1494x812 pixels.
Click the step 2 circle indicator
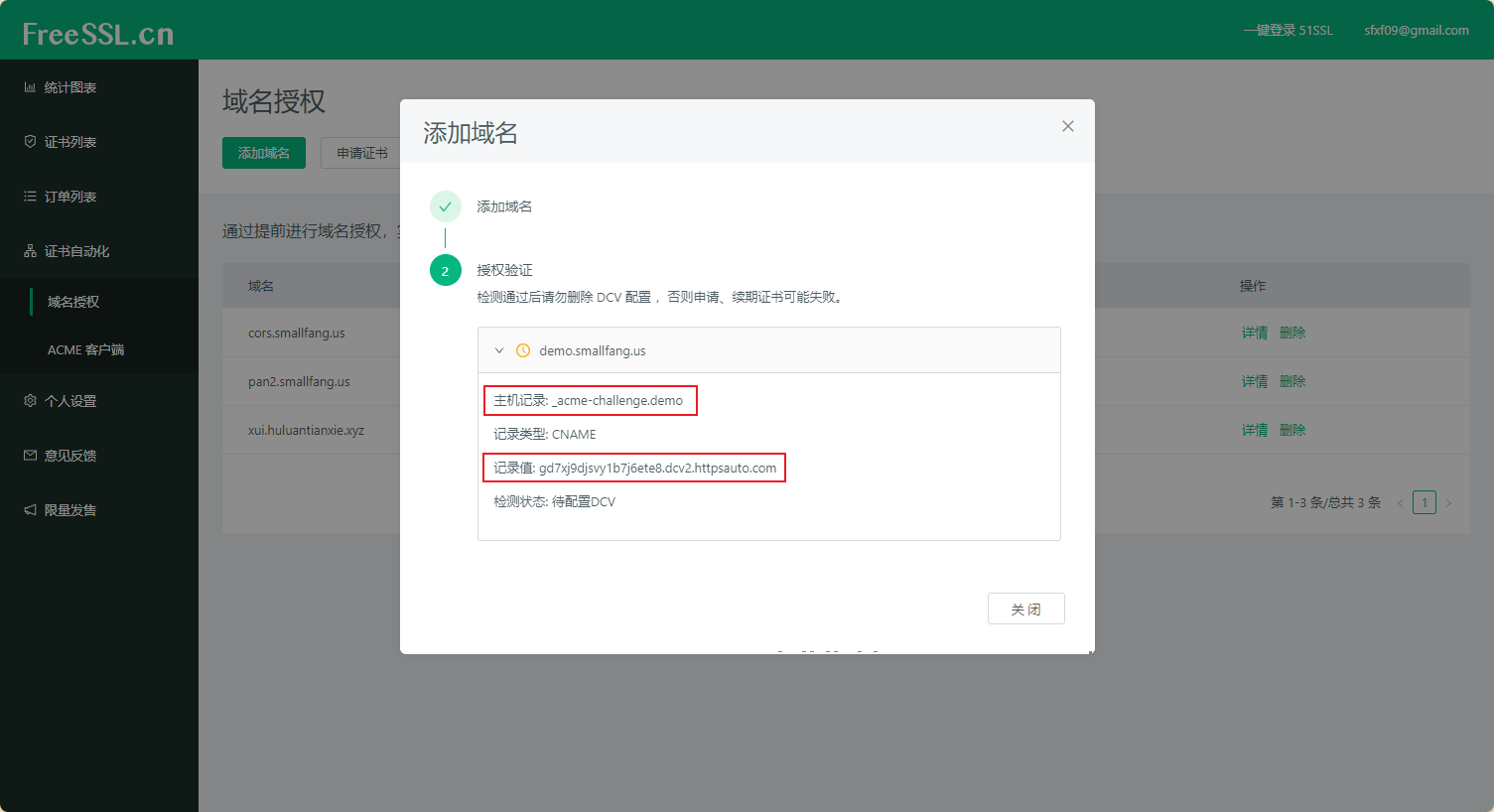[445, 270]
